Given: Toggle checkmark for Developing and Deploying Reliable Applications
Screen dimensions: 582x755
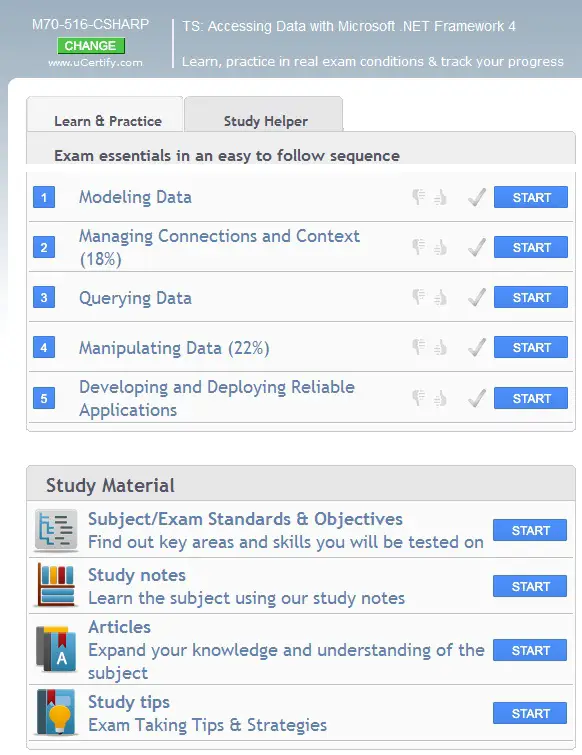Looking at the screenshot, I should click(477, 398).
